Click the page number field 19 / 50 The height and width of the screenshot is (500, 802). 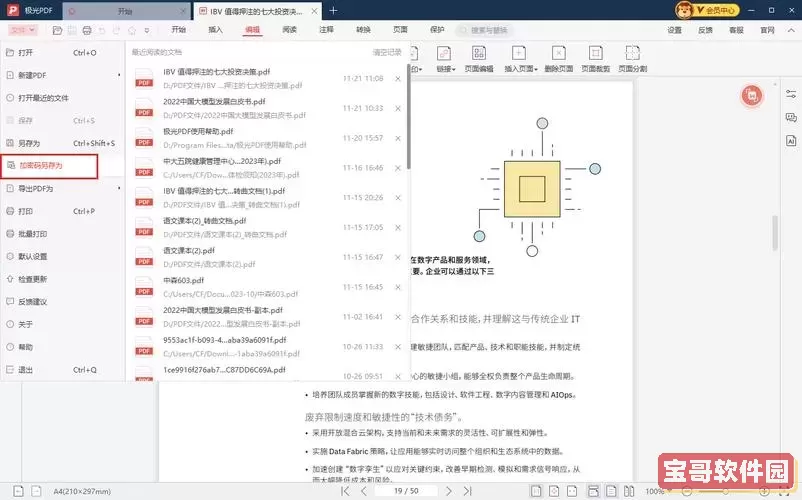406,491
